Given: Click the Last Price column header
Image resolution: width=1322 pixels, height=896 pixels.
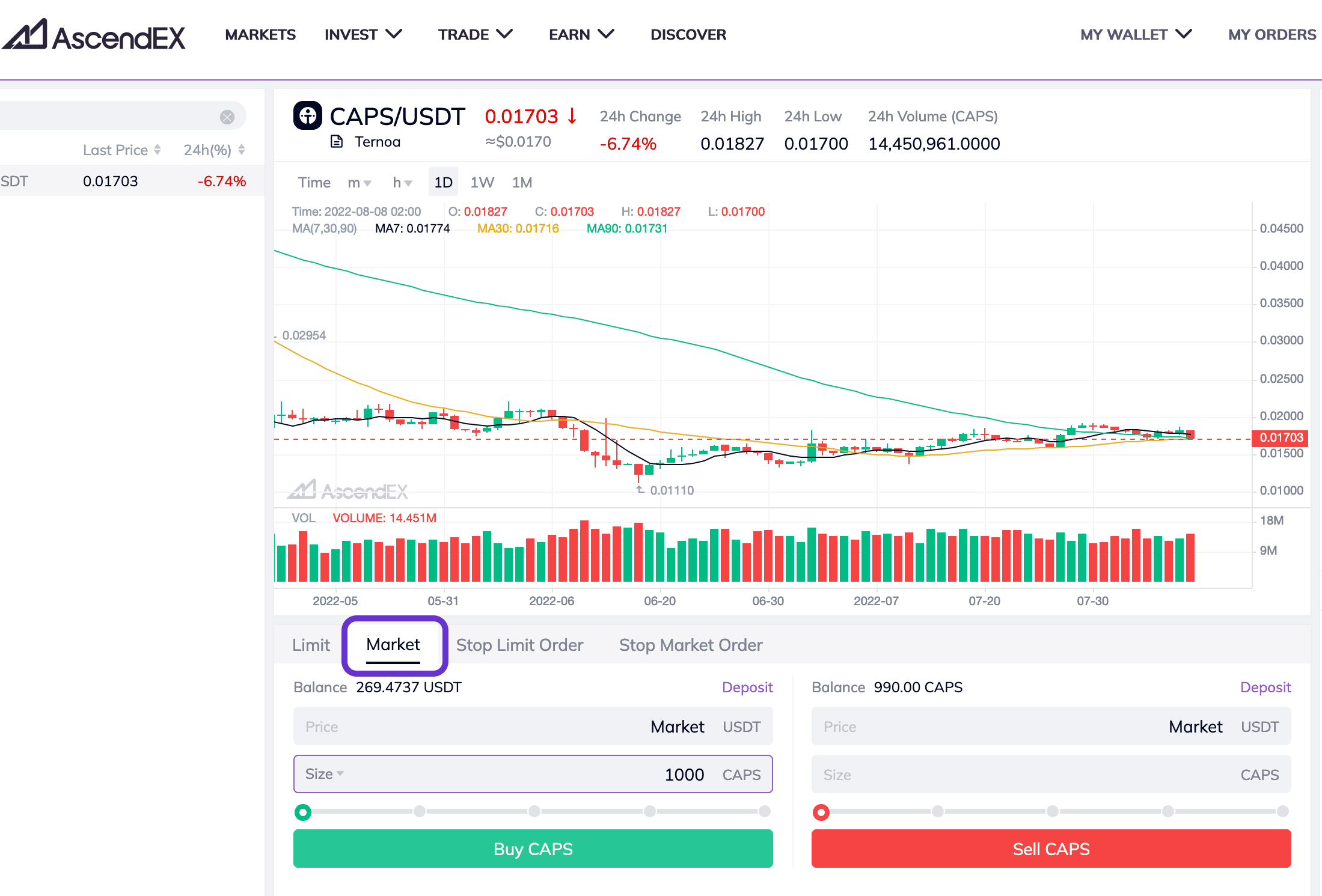Looking at the screenshot, I should (115, 150).
